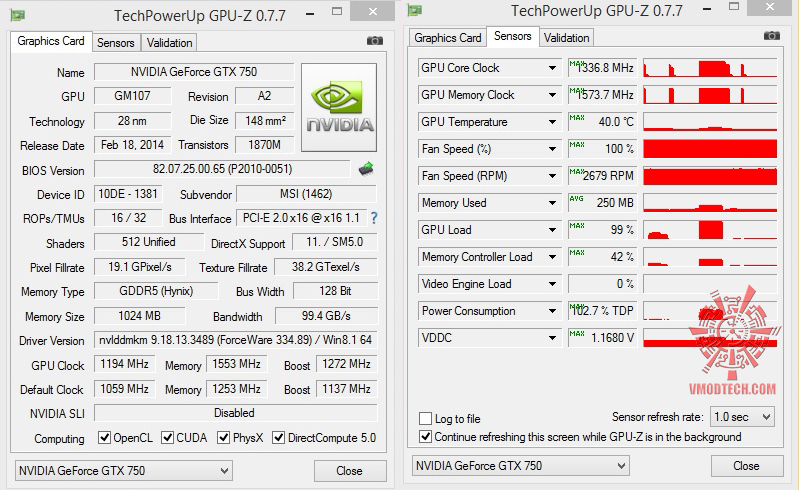The width and height of the screenshot is (800, 493).
Task: Open the GPU Load sensor dropdown
Action: coord(552,230)
